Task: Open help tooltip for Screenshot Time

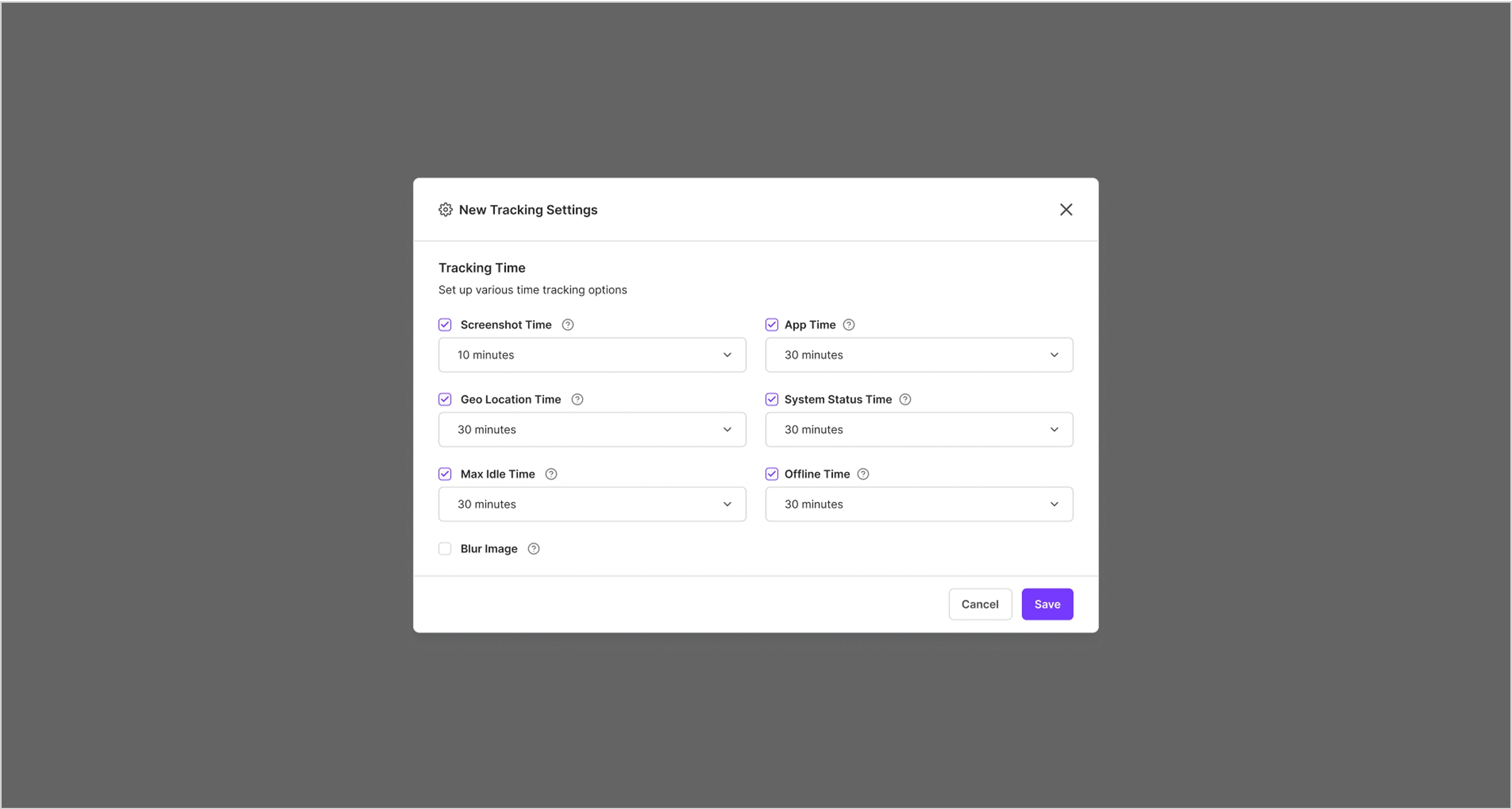Action: click(567, 325)
